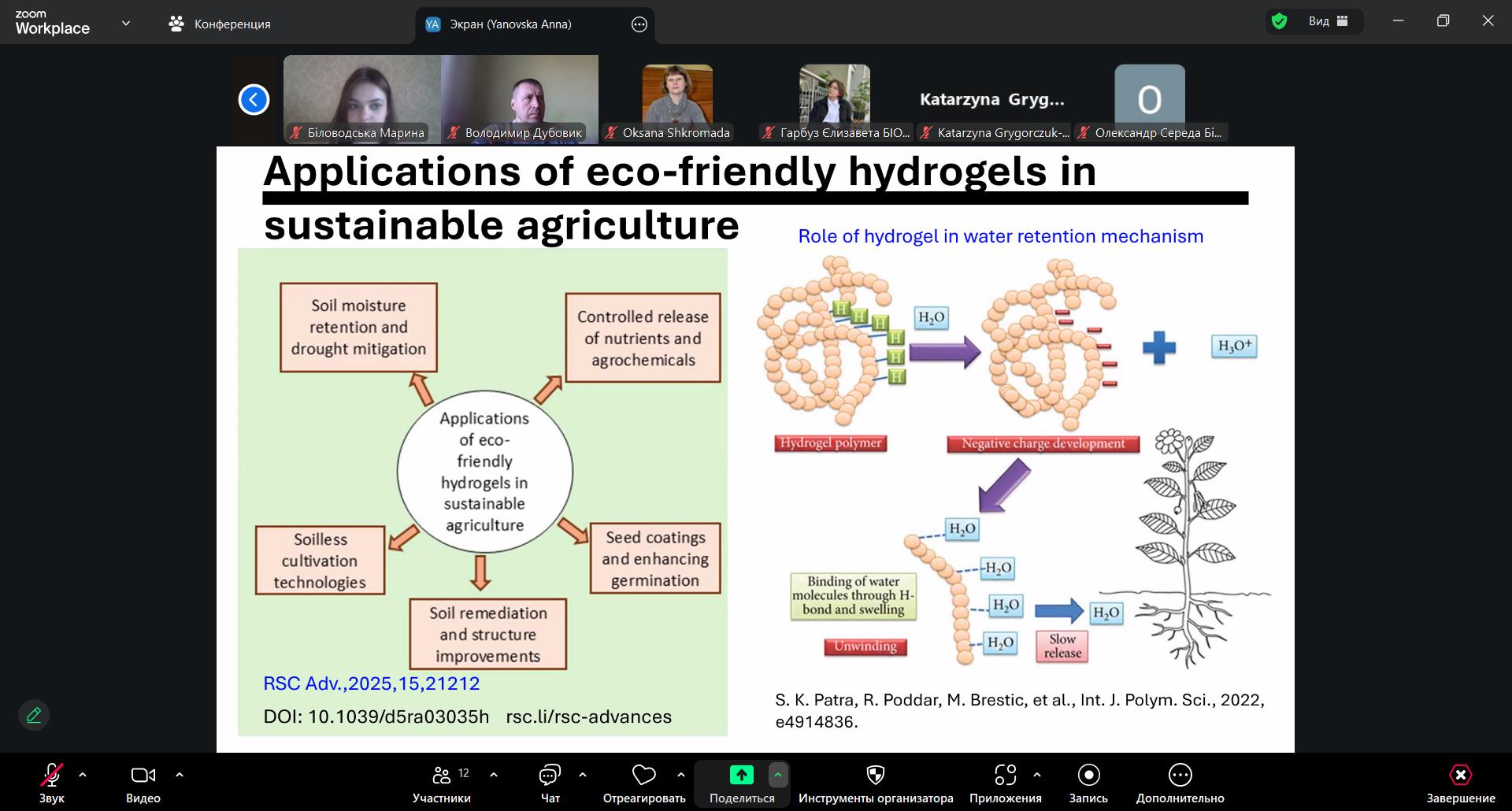The width and height of the screenshot is (1512, 811).
Task: Click the Отреагировать reactions heart icon
Action: tap(643, 776)
